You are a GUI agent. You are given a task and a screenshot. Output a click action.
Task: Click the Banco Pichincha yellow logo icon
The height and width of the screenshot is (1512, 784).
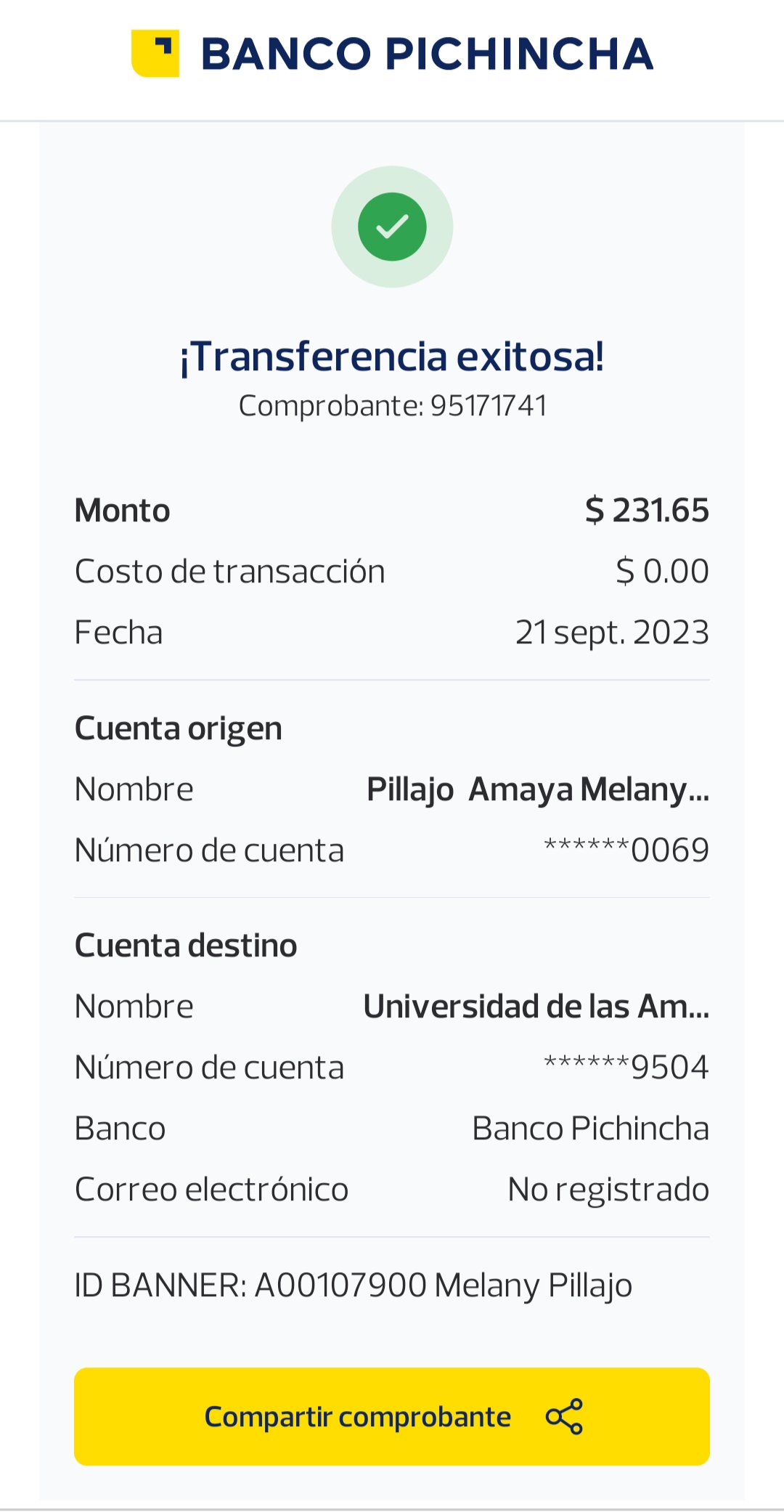pos(155,54)
